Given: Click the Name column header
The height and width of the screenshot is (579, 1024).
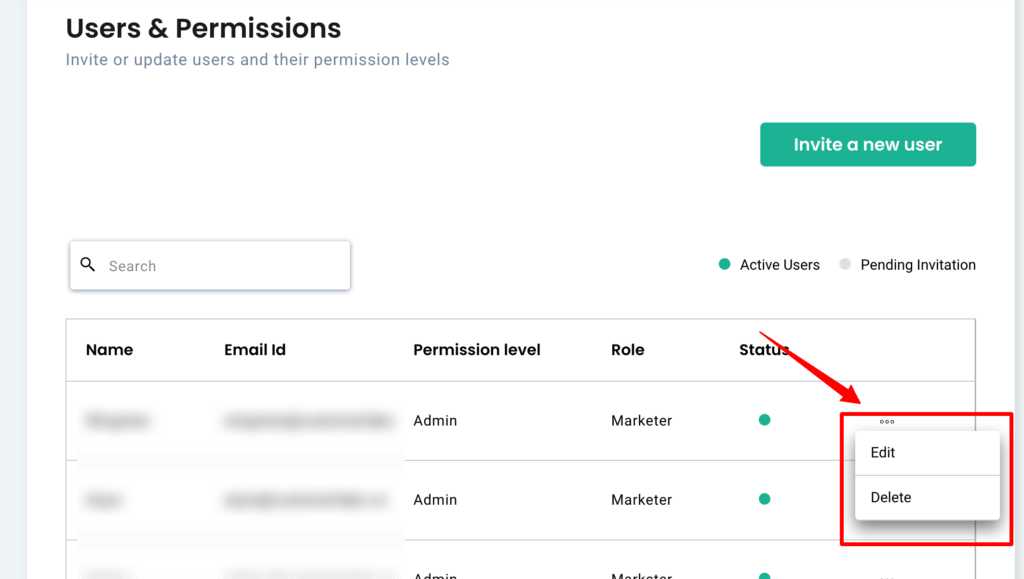Looking at the screenshot, I should pyautogui.click(x=109, y=350).
